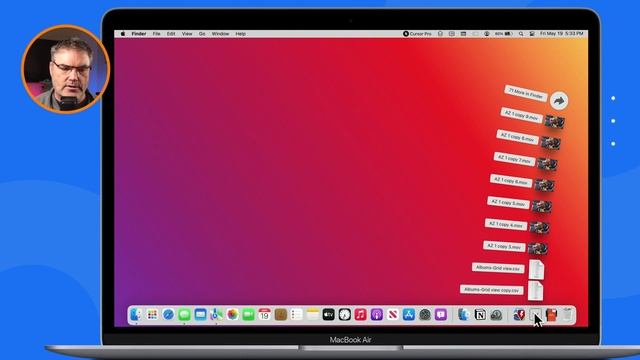Click the Downloads stack under the cursor
The image size is (640, 360).
point(535,315)
